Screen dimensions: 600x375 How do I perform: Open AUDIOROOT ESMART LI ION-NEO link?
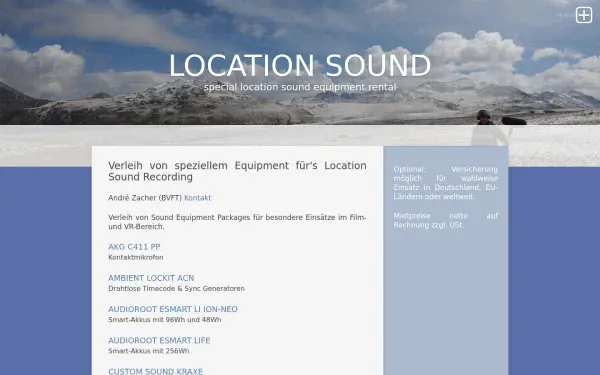[173, 309]
